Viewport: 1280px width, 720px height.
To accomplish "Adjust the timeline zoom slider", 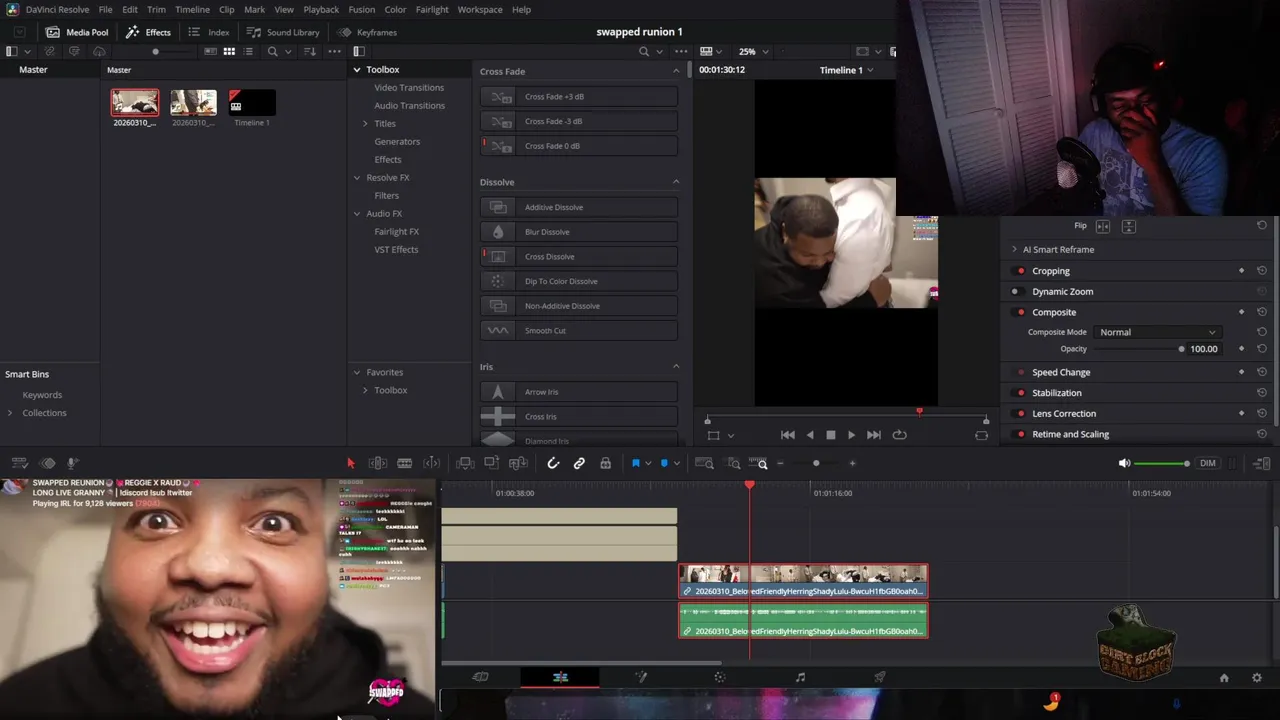I will 816,463.
